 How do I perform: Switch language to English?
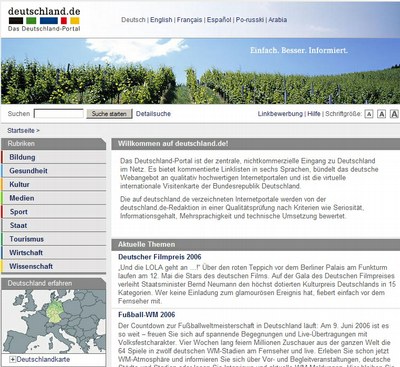click(x=161, y=20)
